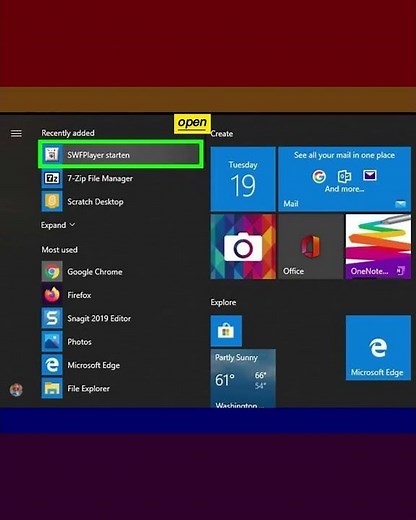Screen dimensions: 416x520
Task: Select the Scratch Desktop label
Action: (95, 202)
